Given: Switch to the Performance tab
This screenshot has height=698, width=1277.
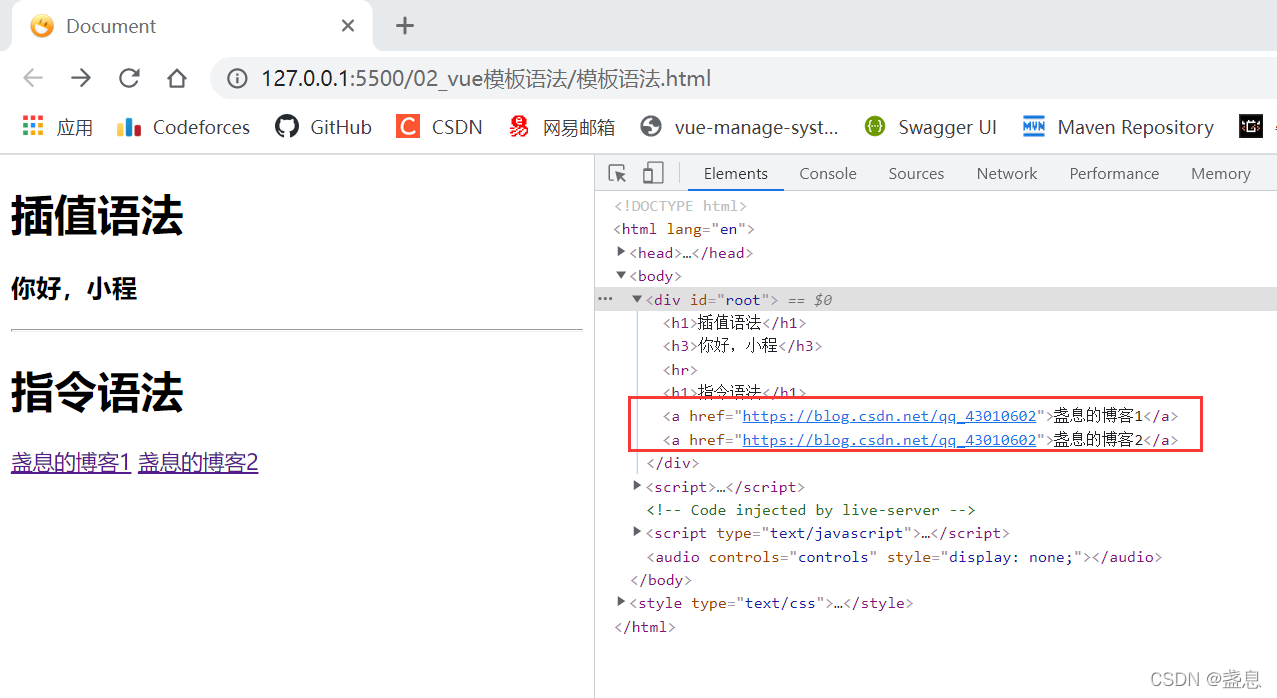Looking at the screenshot, I should click(1114, 173).
